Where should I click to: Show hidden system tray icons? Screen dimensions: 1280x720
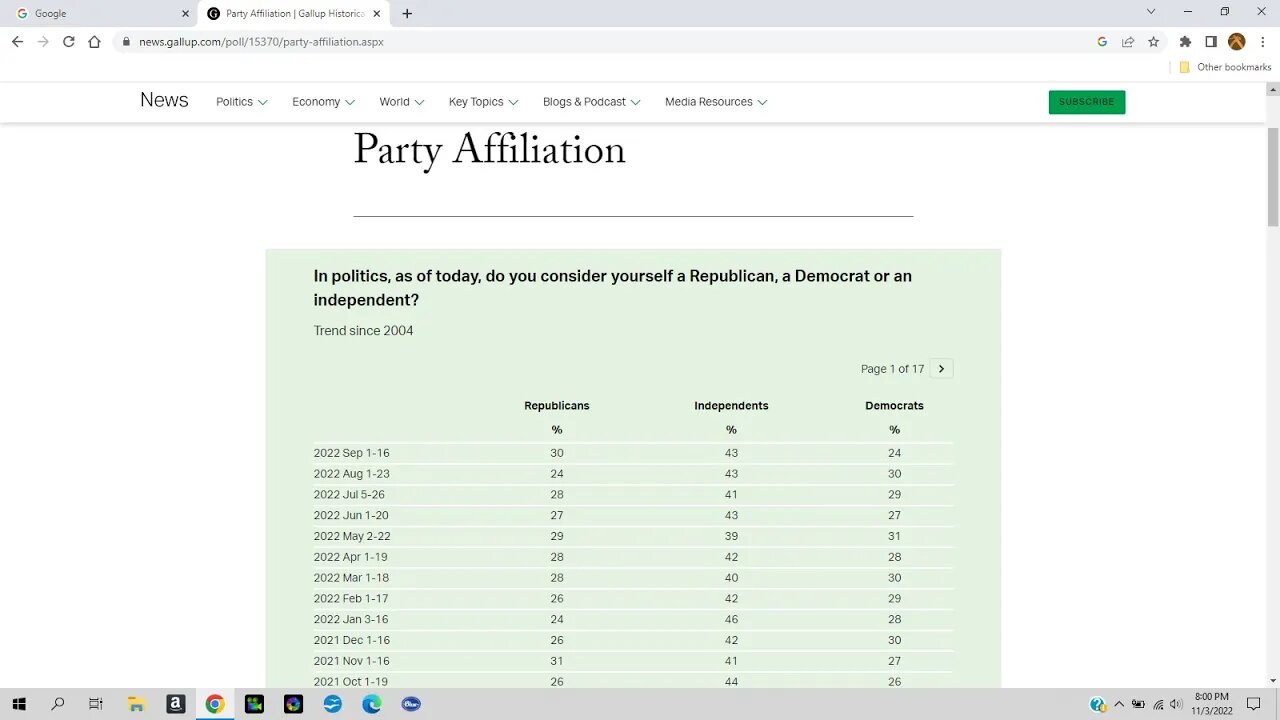point(1119,704)
